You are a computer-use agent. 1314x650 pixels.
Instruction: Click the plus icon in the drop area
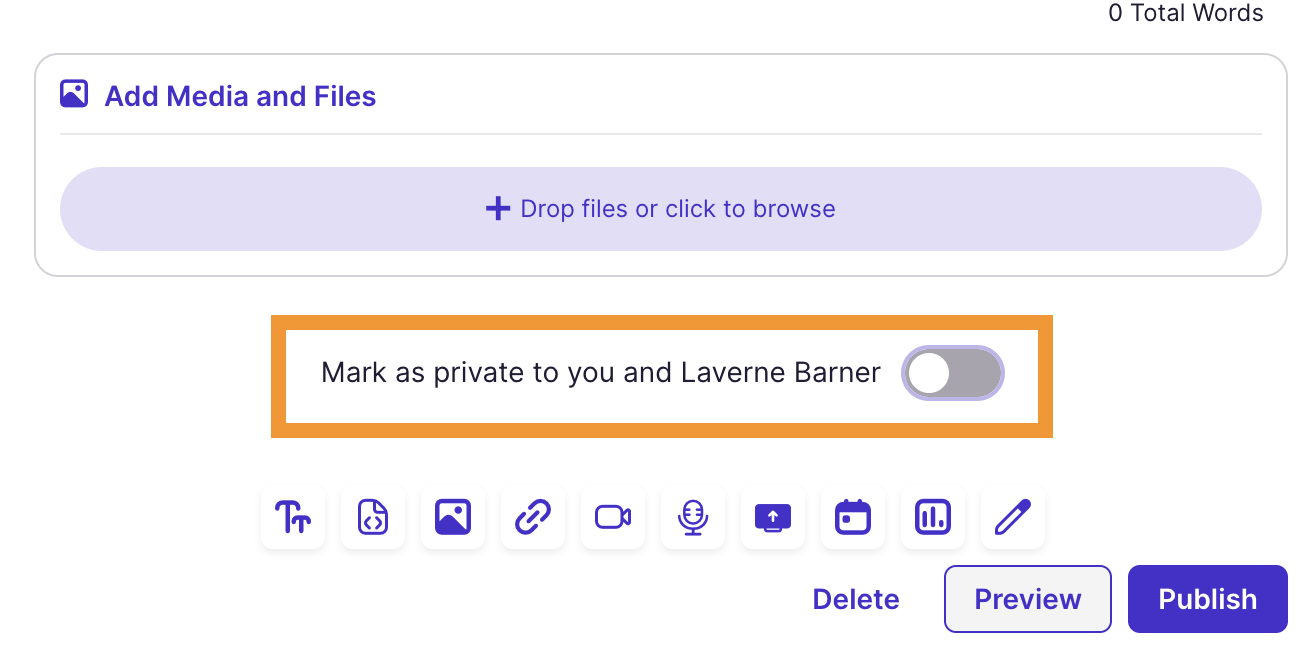coord(497,208)
